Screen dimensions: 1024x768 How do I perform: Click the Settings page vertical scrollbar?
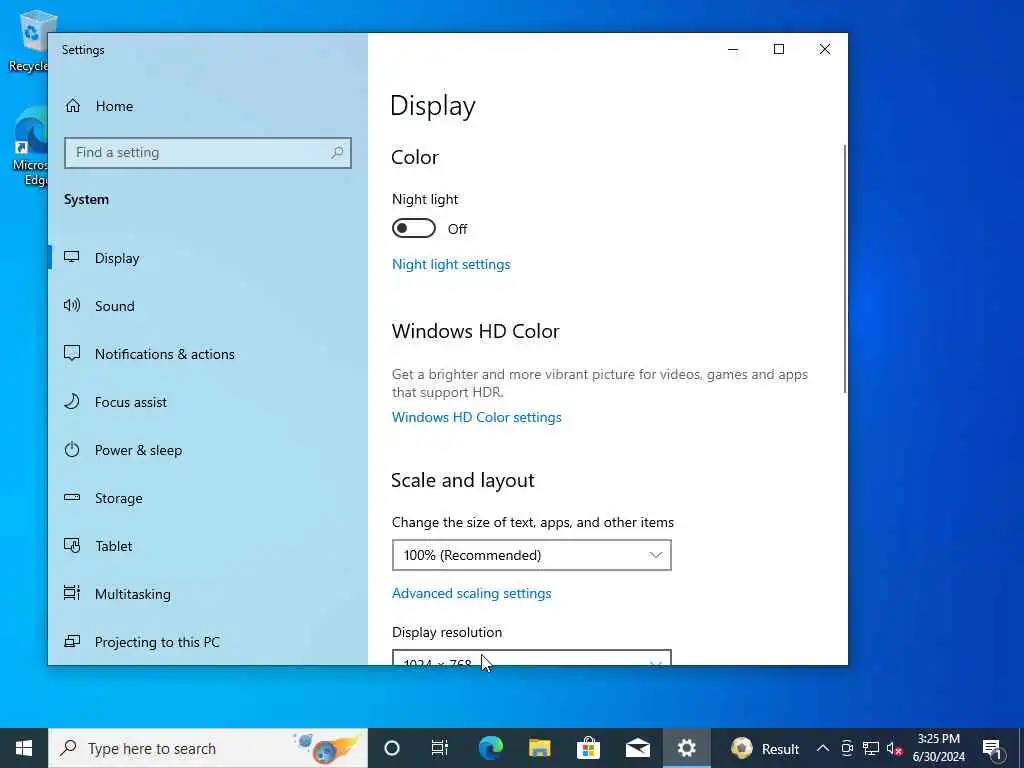844,268
